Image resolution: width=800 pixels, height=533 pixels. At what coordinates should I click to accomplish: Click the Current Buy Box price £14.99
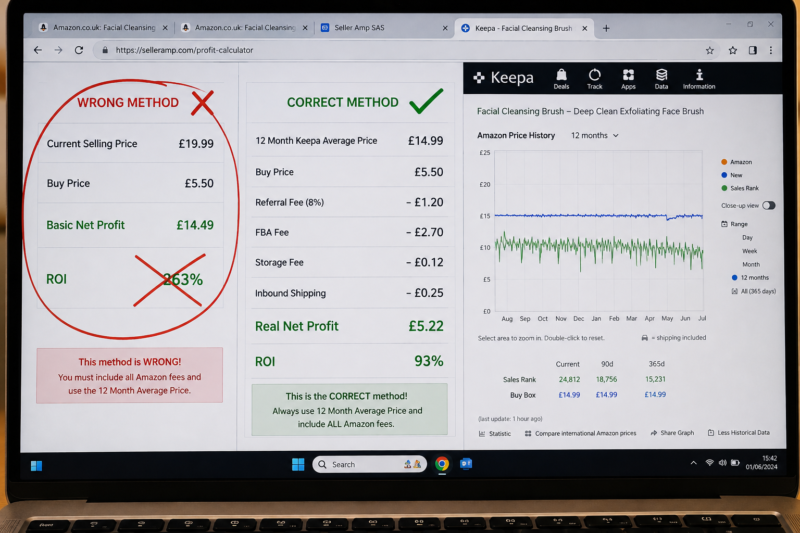(569, 394)
